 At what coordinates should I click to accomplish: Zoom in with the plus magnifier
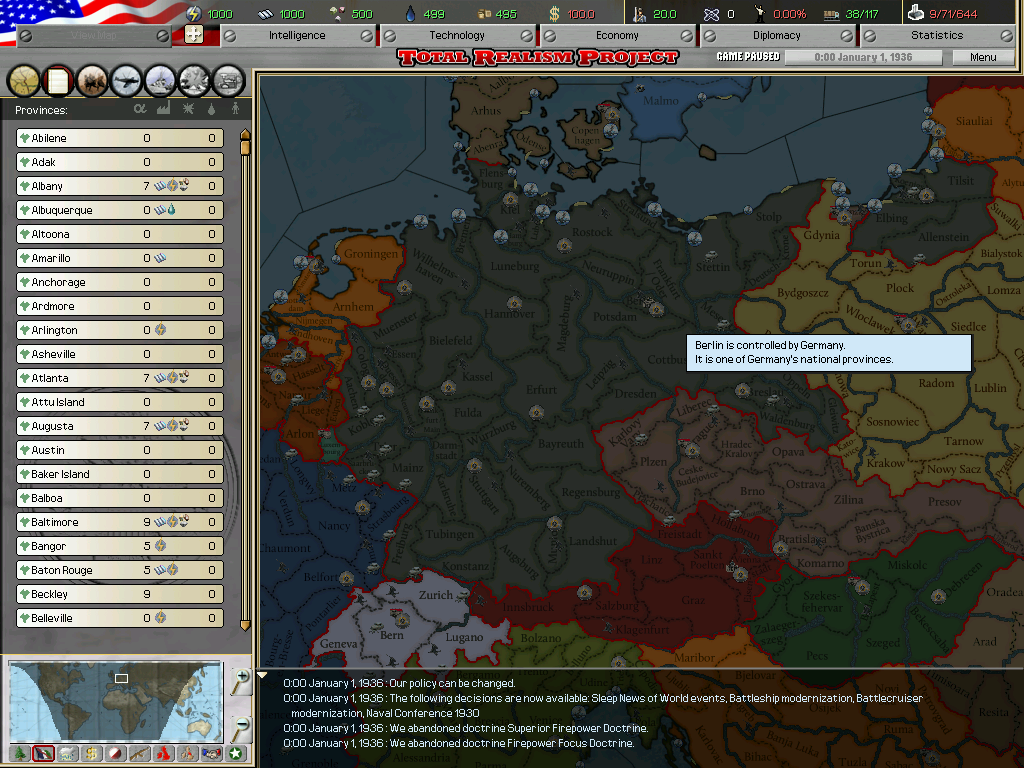point(241,682)
